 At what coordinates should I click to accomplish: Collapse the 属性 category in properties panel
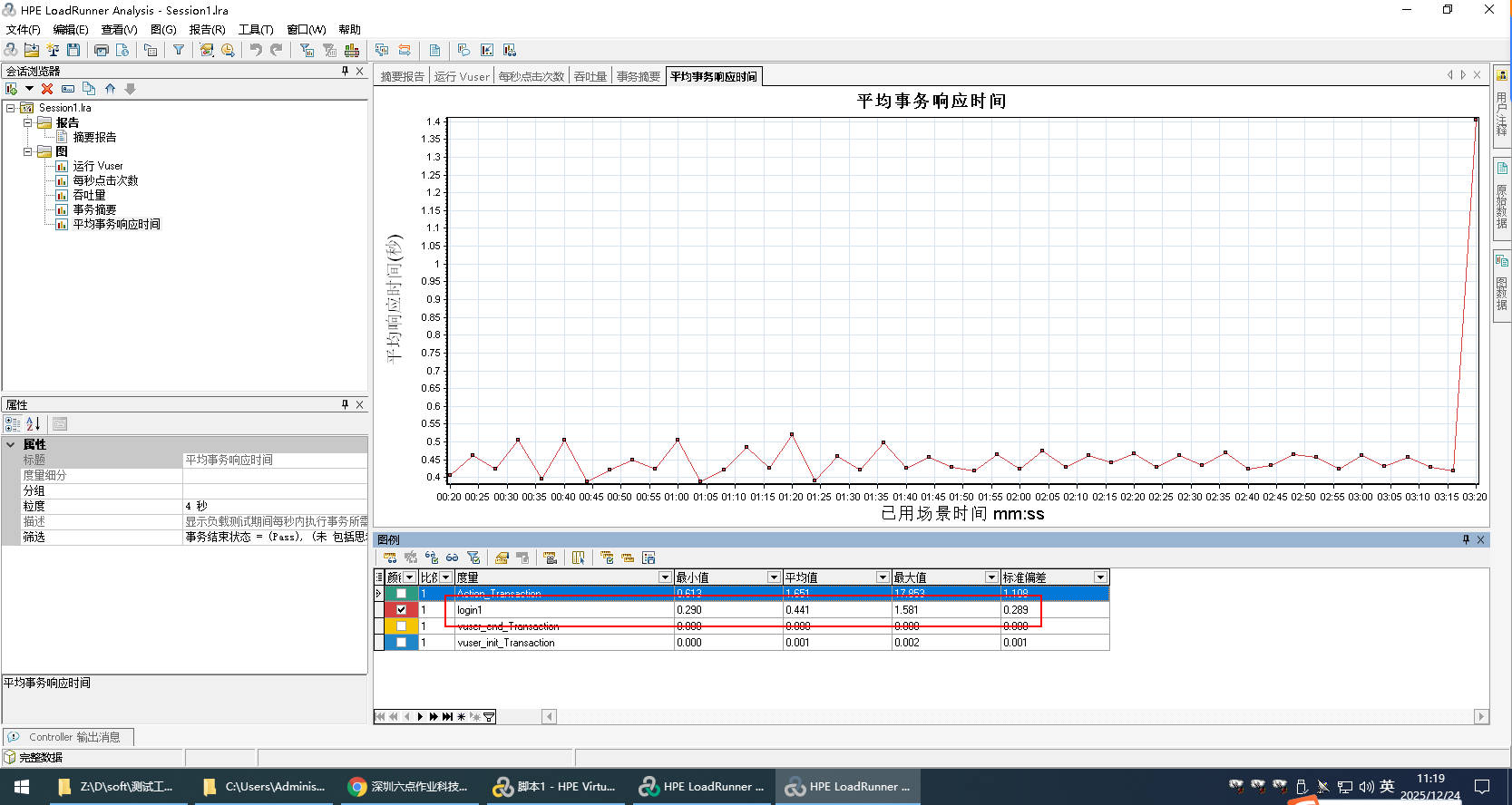[x=11, y=444]
